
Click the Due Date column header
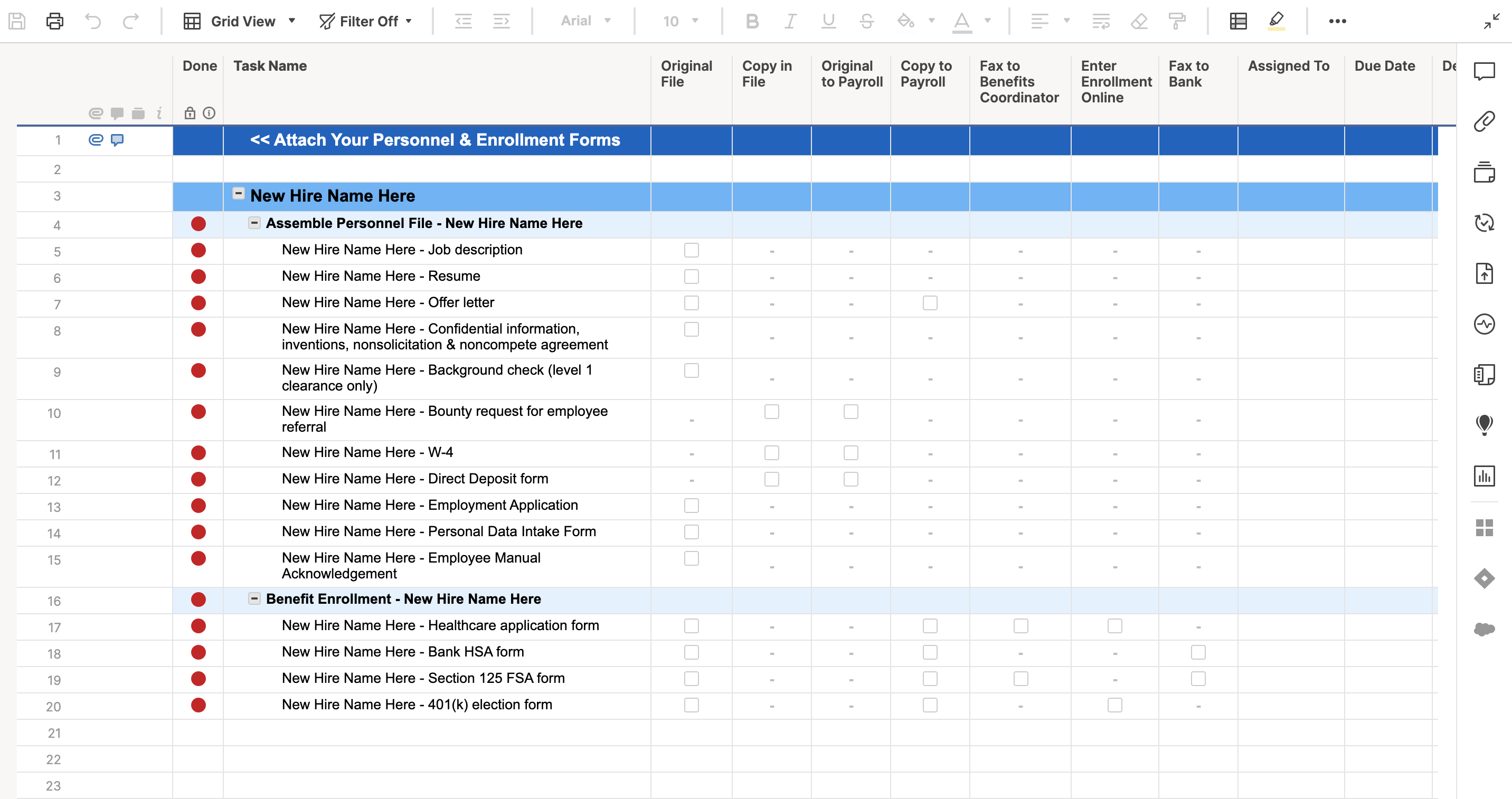click(1384, 65)
